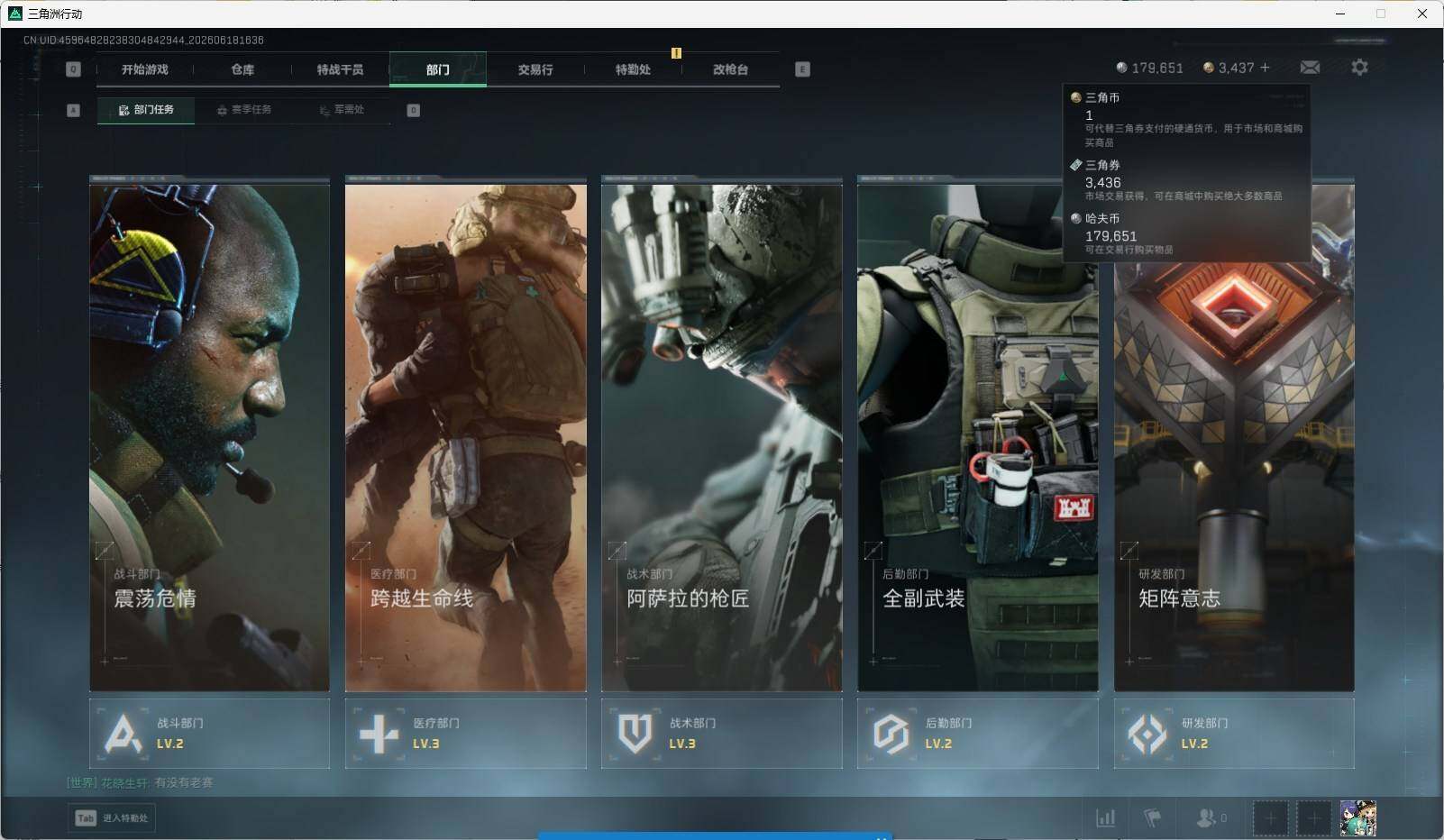Viewport: 1444px width, 840px height.
Task: Open the 改枪台 tab
Action: coord(730,69)
